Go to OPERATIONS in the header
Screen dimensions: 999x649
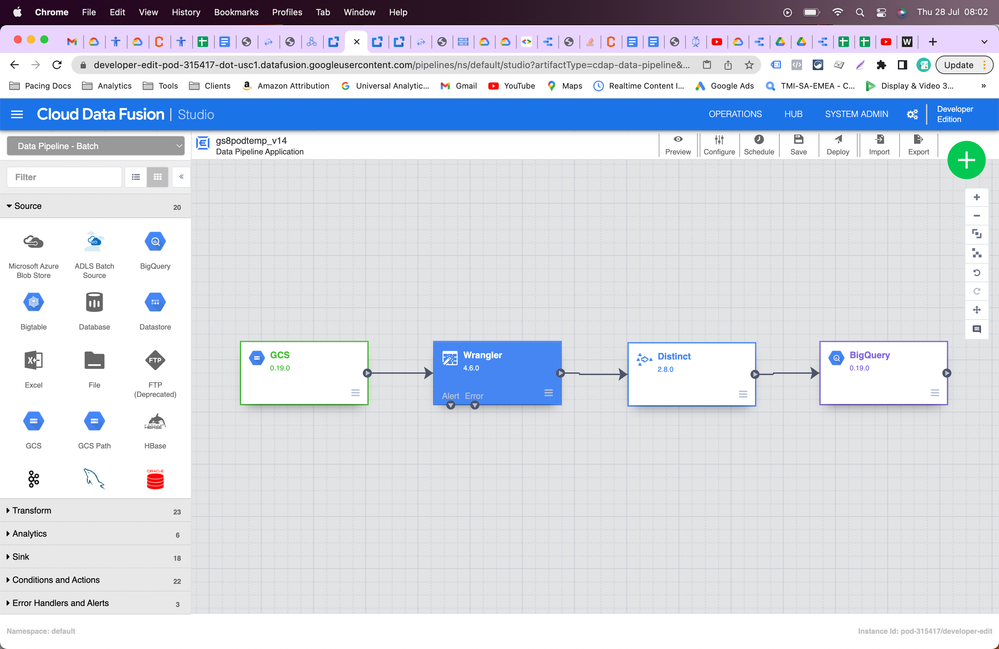click(x=735, y=114)
